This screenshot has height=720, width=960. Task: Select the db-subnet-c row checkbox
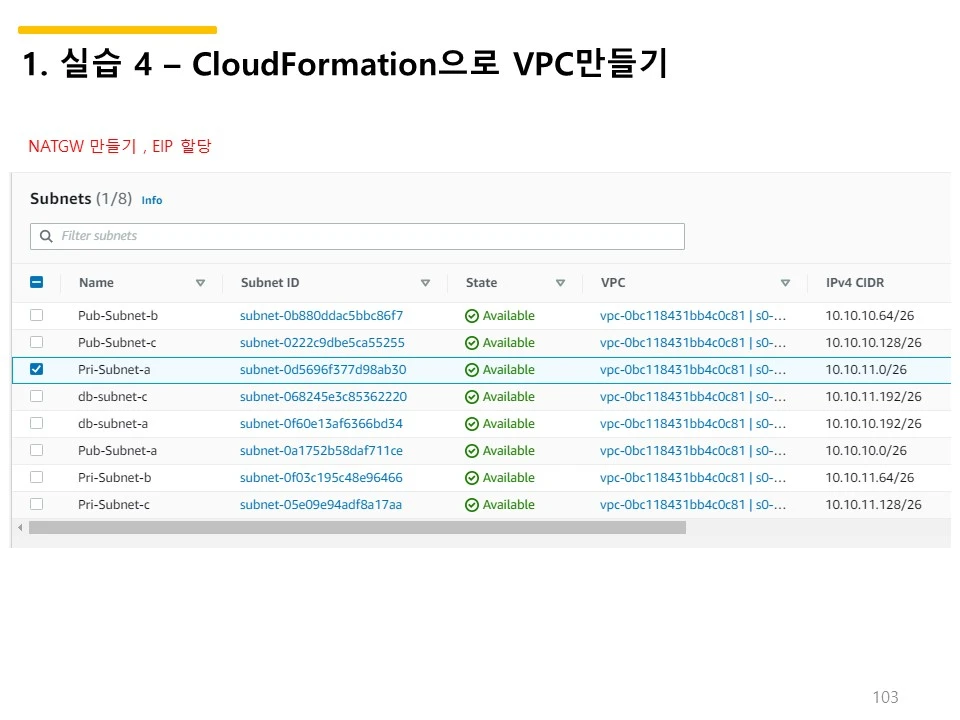coord(37,396)
